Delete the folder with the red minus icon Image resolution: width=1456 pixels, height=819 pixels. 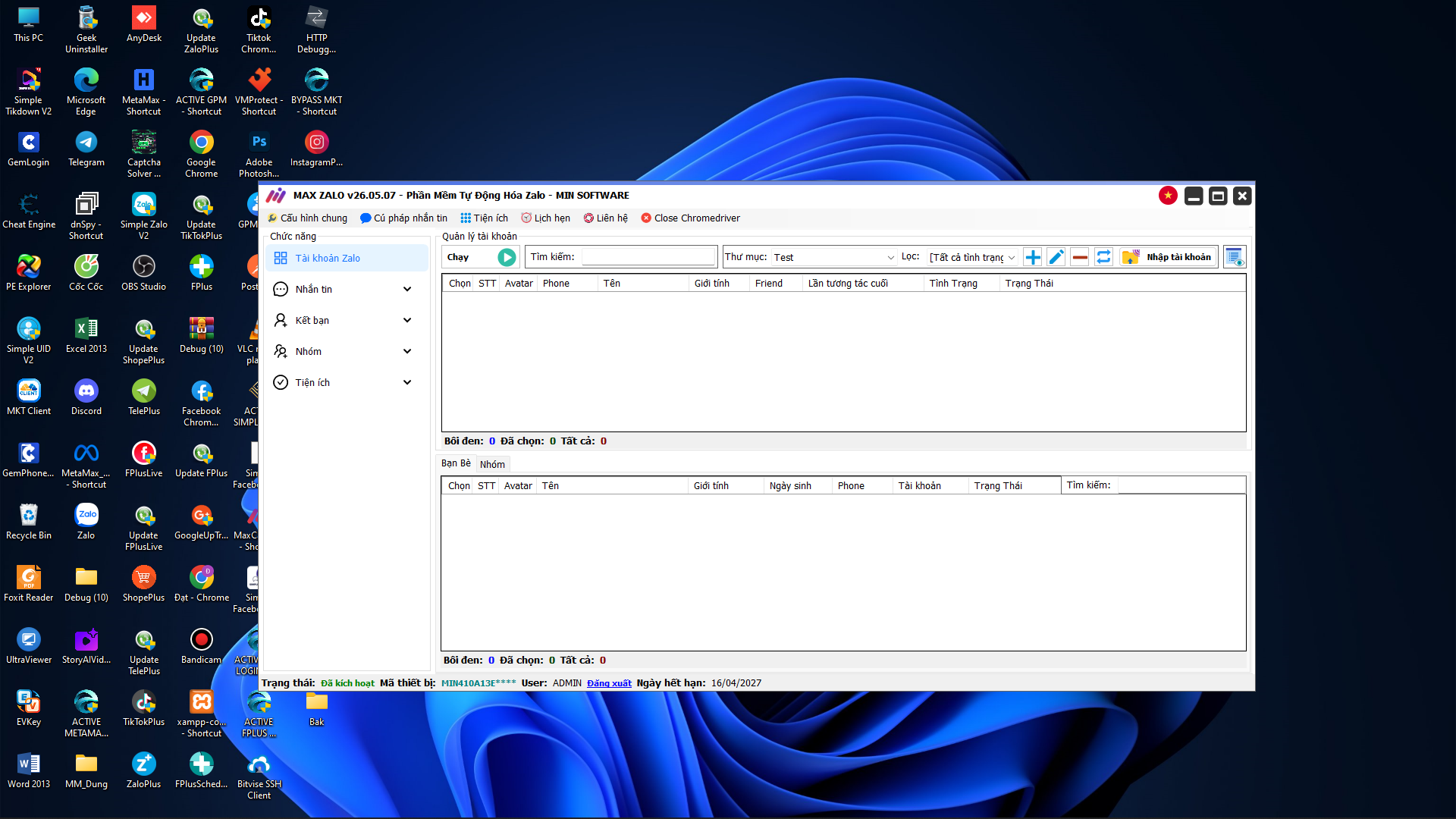click(x=1080, y=257)
